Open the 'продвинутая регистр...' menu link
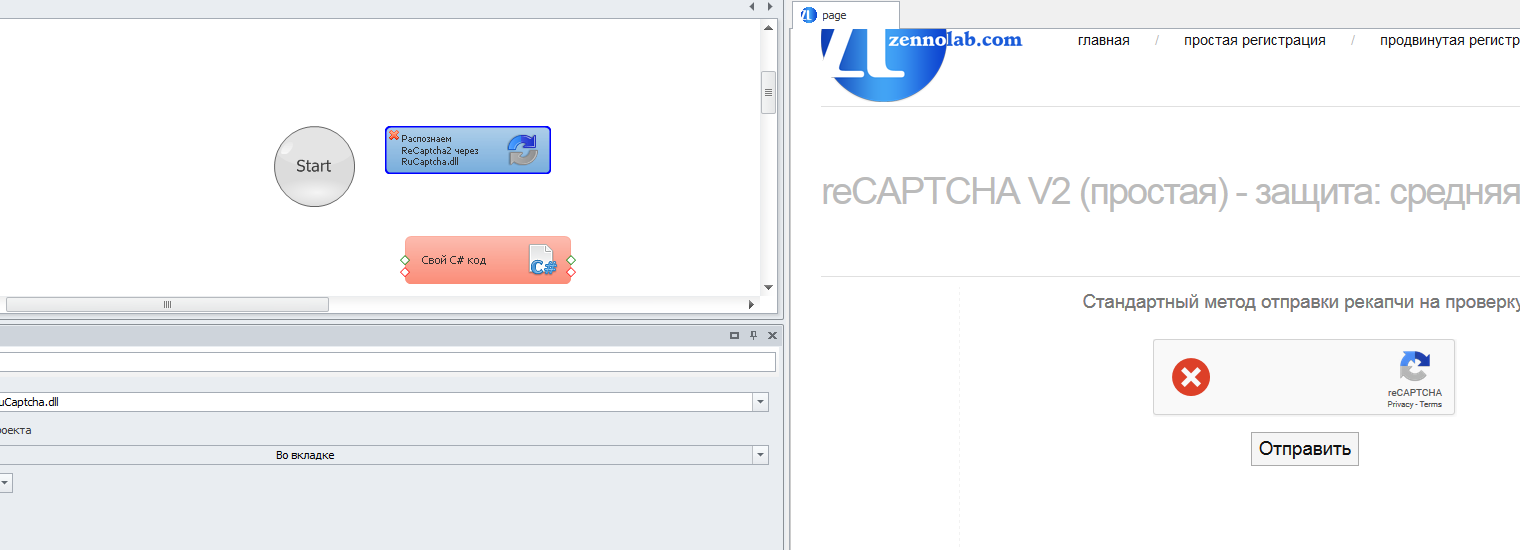Image resolution: width=1520 pixels, height=550 pixels. coord(1450,40)
